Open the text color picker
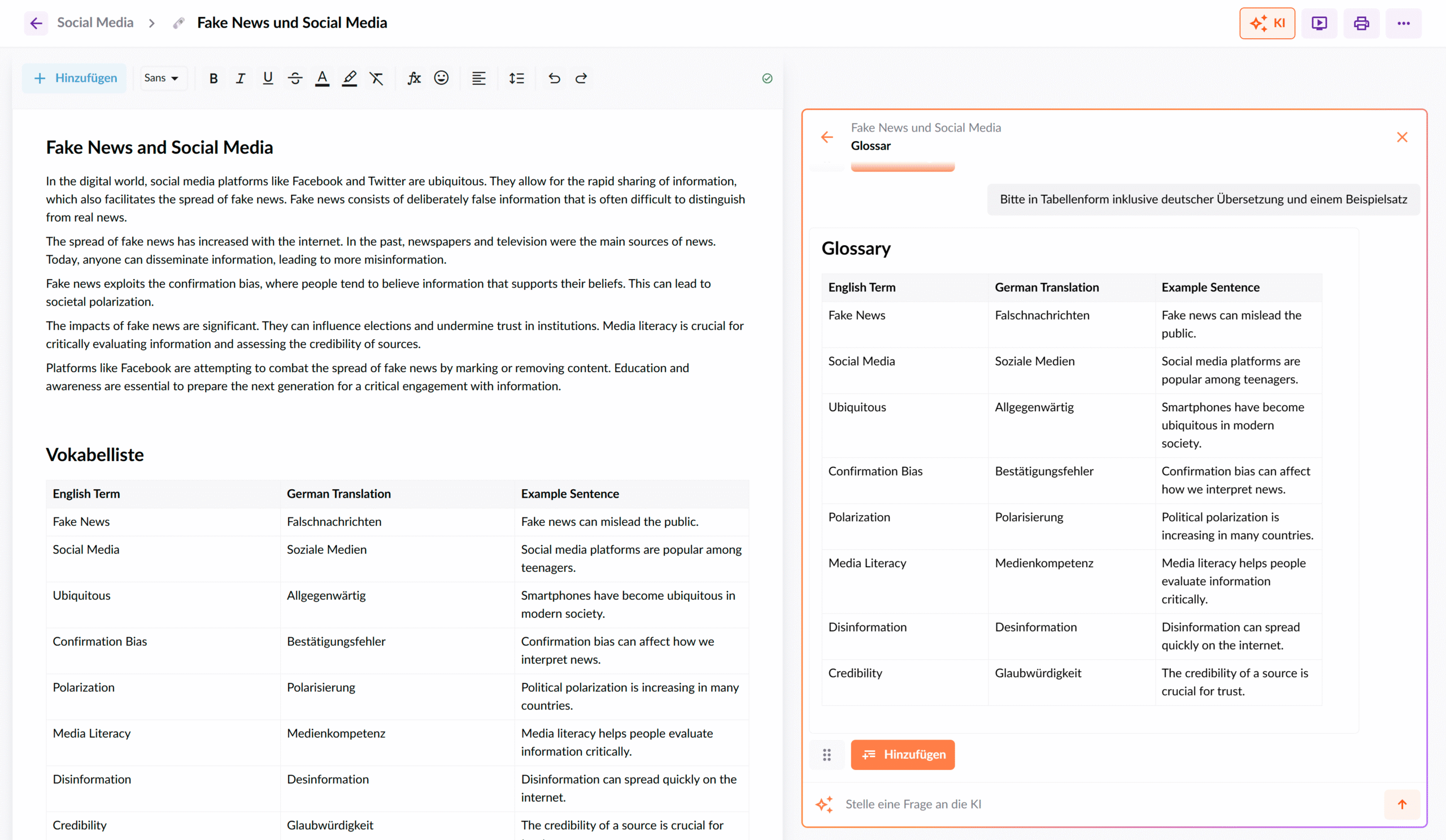This screenshot has height=840, width=1446. pyautogui.click(x=322, y=78)
